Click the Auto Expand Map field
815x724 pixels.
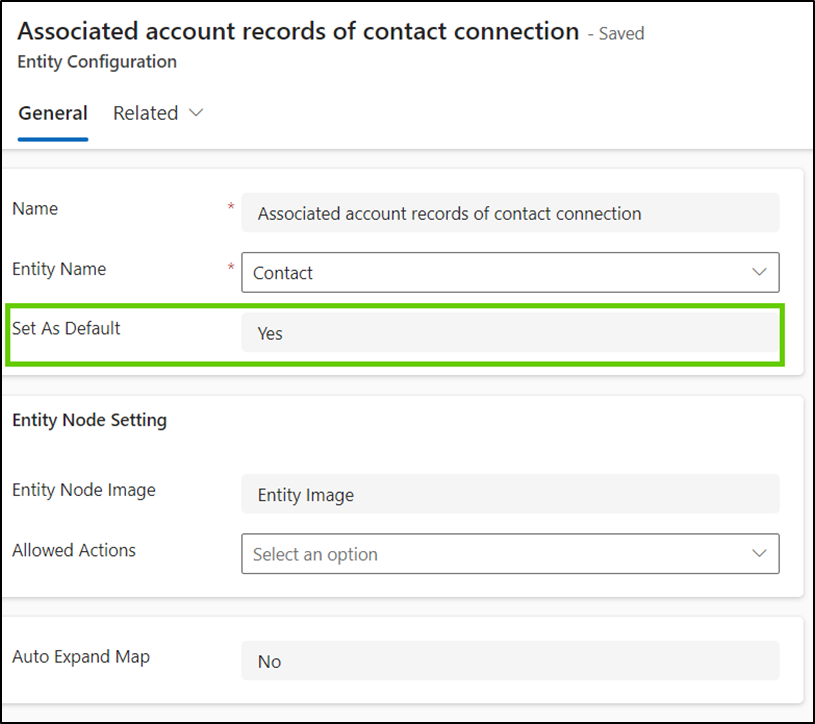coord(510,661)
